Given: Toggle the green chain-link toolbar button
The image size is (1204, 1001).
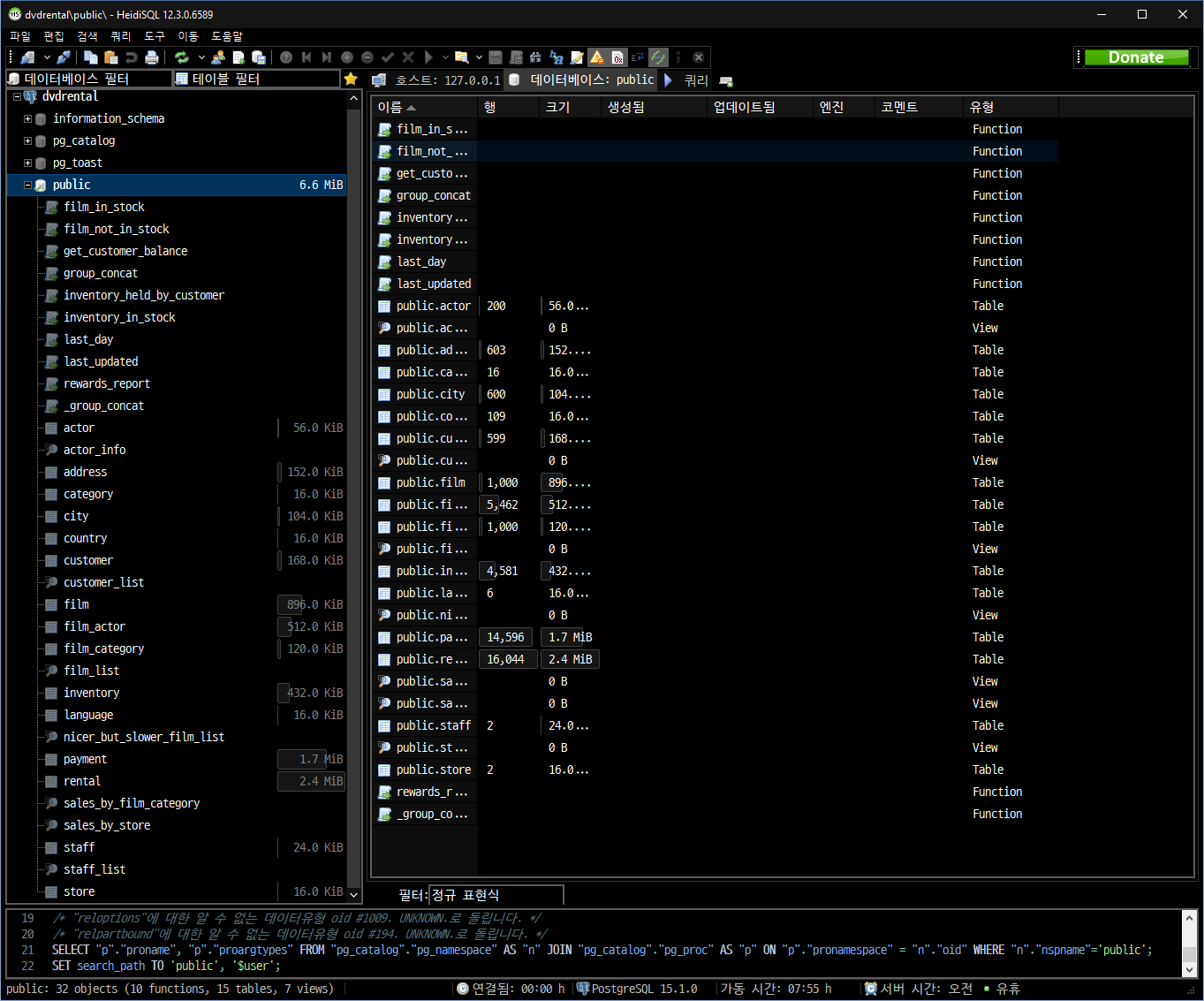Looking at the screenshot, I should point(658,57).
